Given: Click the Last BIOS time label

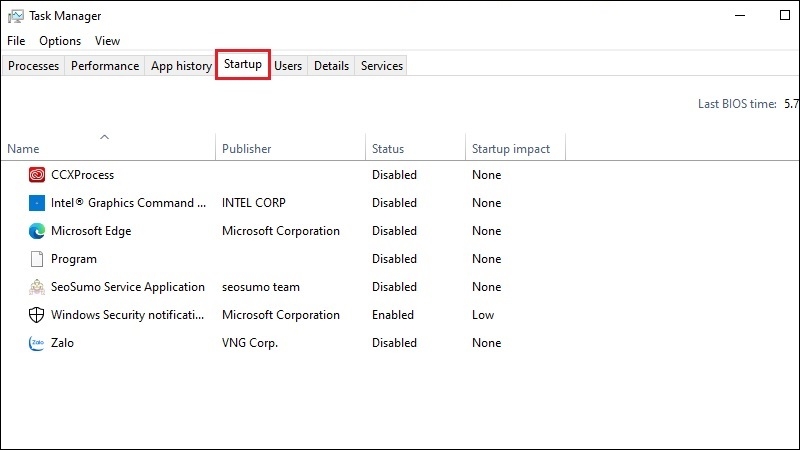Looking at the screenshot, I should (737, 104).
